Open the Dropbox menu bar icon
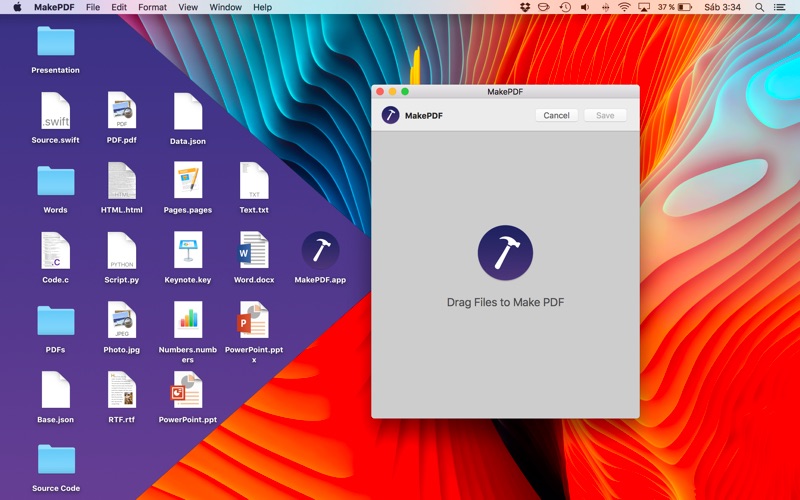 point(525,7)
